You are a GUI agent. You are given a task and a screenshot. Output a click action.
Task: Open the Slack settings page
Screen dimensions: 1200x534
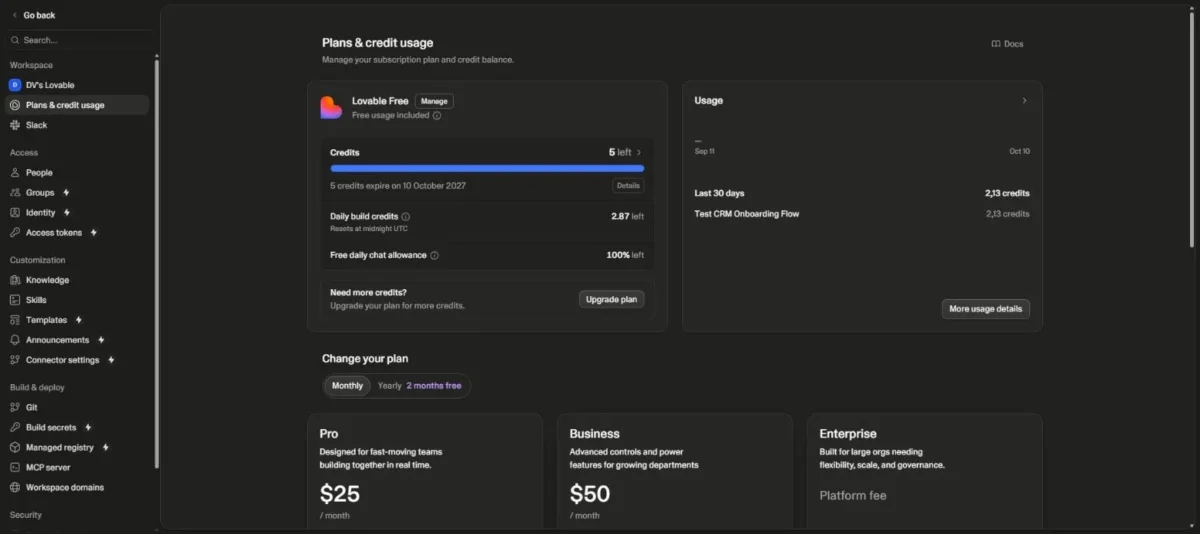pos(77,125)
